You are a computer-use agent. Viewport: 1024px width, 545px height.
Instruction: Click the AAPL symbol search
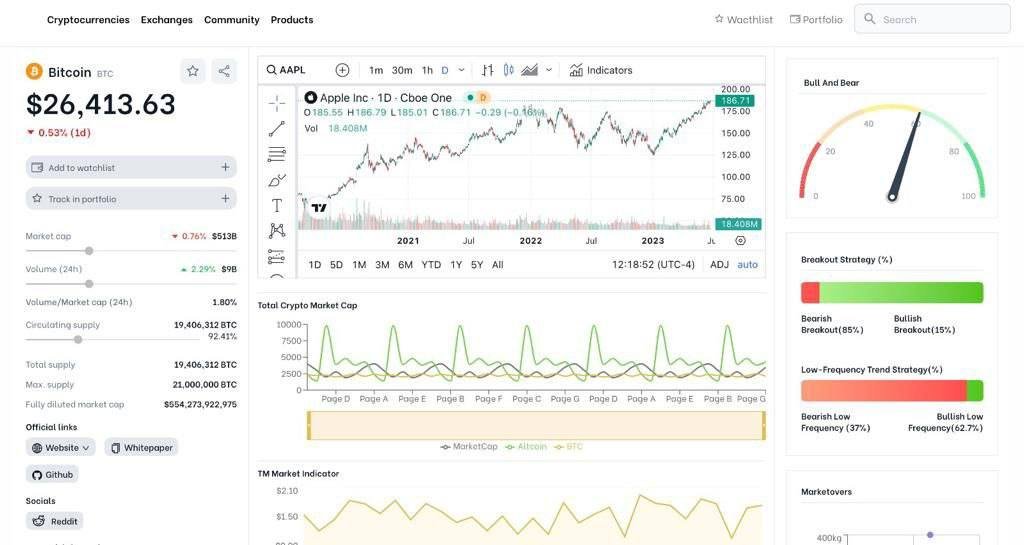(286, 70)
